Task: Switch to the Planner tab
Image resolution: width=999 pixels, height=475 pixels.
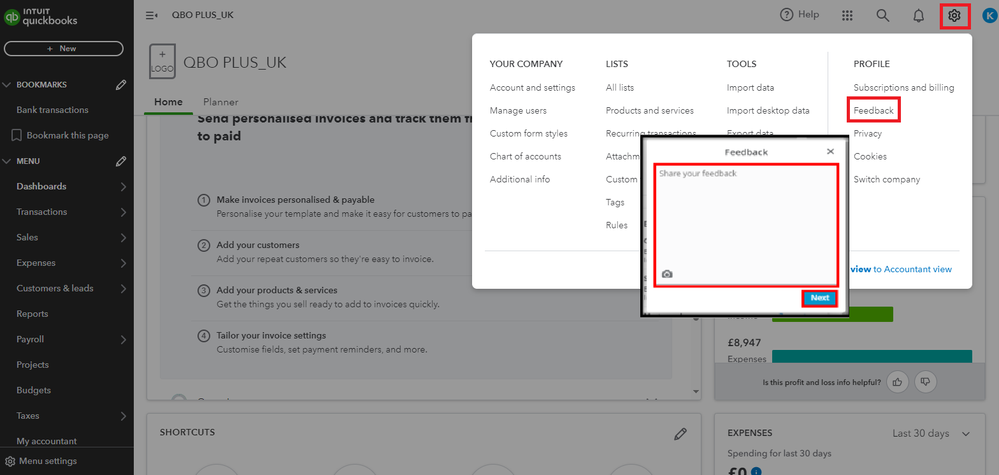Action: pyautogui.click(x=220, y=102)
